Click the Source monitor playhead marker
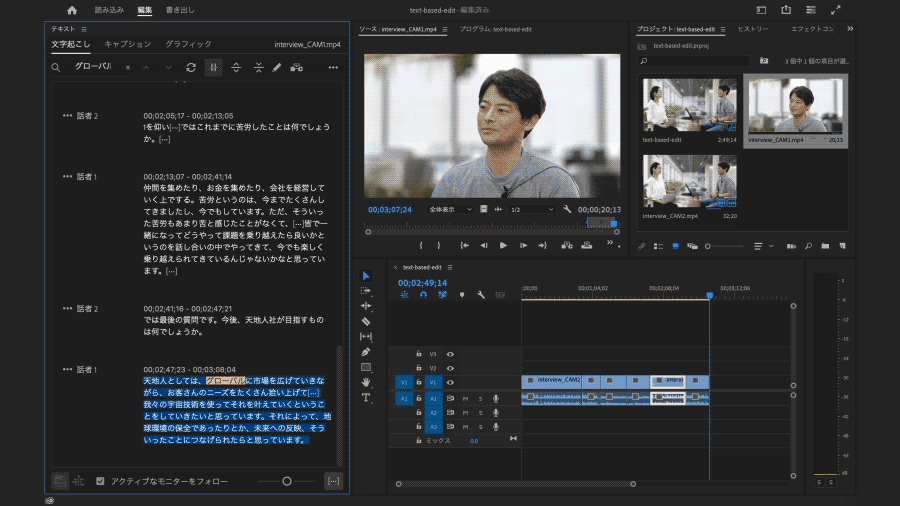This screenshot has height=506, width=900. tap(614, 223)
